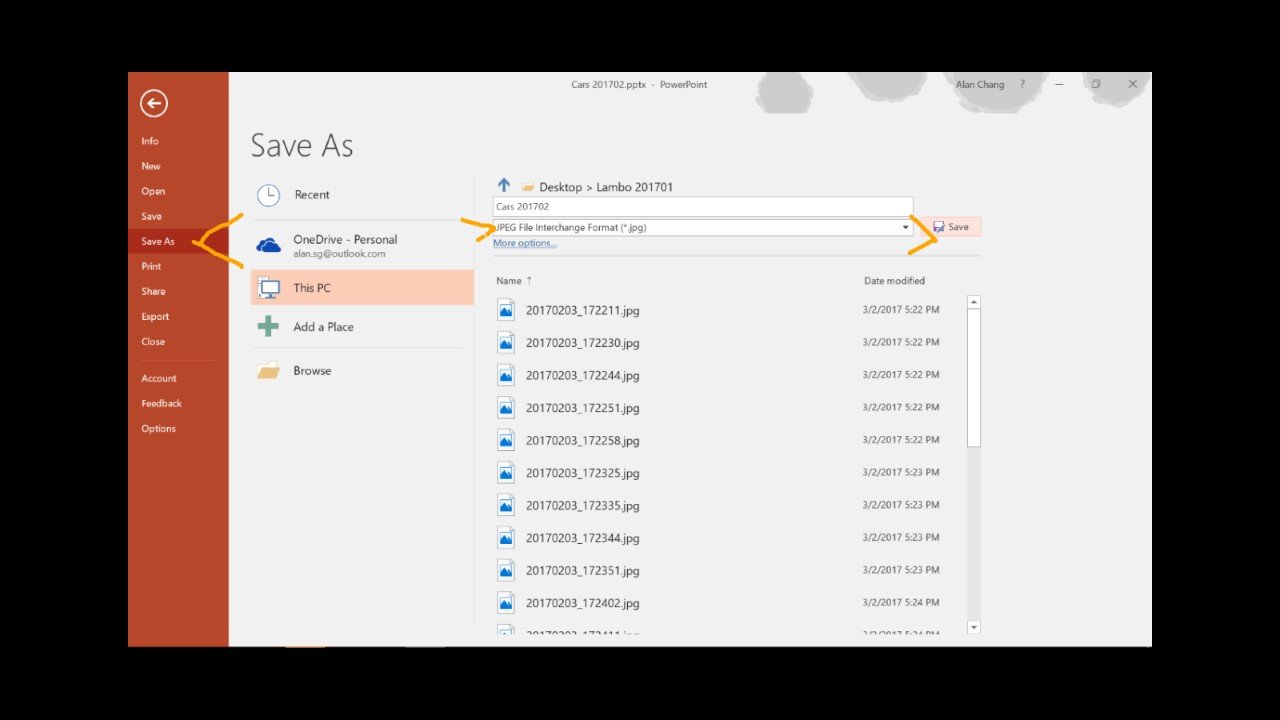Click Alan Chang account name
Viewport: 1280px width, 720px height.
[980, 85]
